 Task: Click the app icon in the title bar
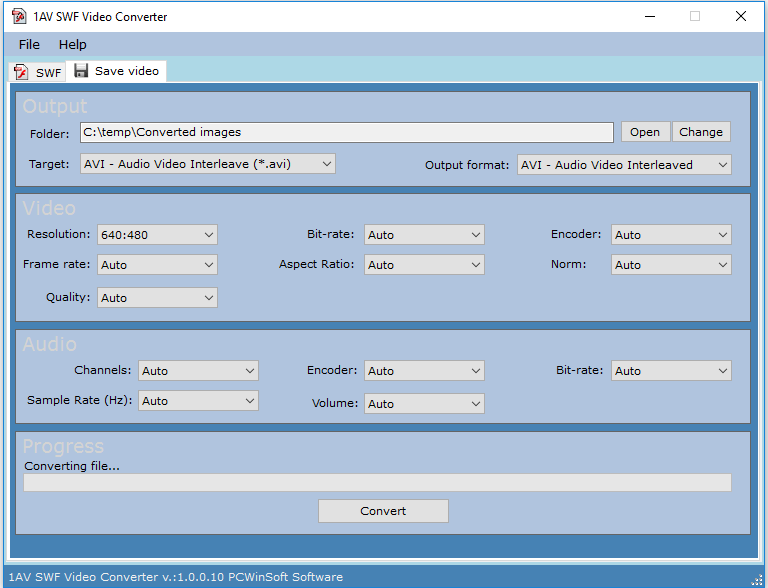click(x=19, y=16)
